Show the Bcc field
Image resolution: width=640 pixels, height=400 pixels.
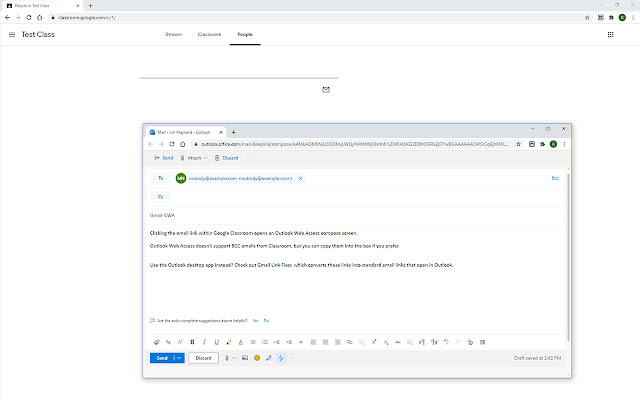[x=555, y=178]
